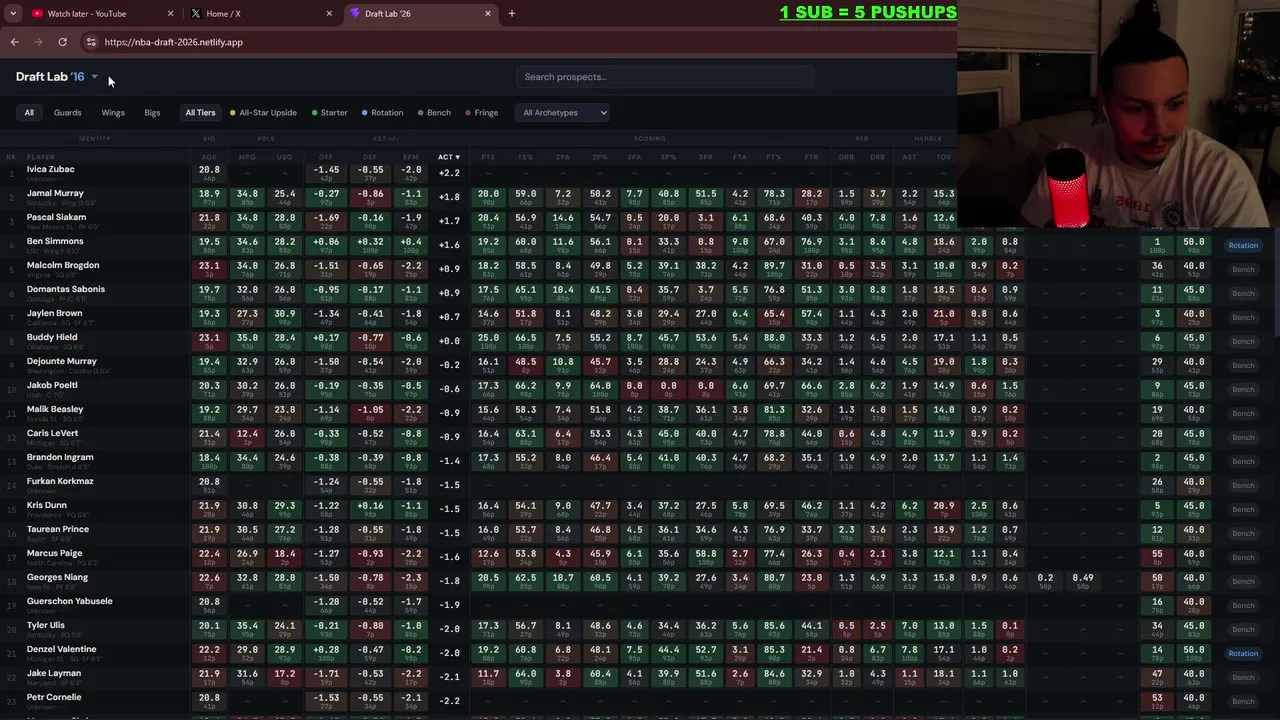Sort by the USG column header
Image resolution: width=1280 pixels, height=720 pixels.
(285, 157)
